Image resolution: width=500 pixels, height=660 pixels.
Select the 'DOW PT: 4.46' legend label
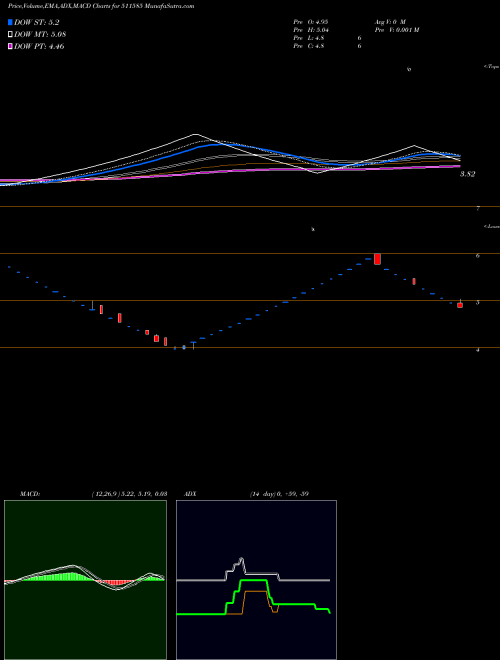tap(39, 47)
